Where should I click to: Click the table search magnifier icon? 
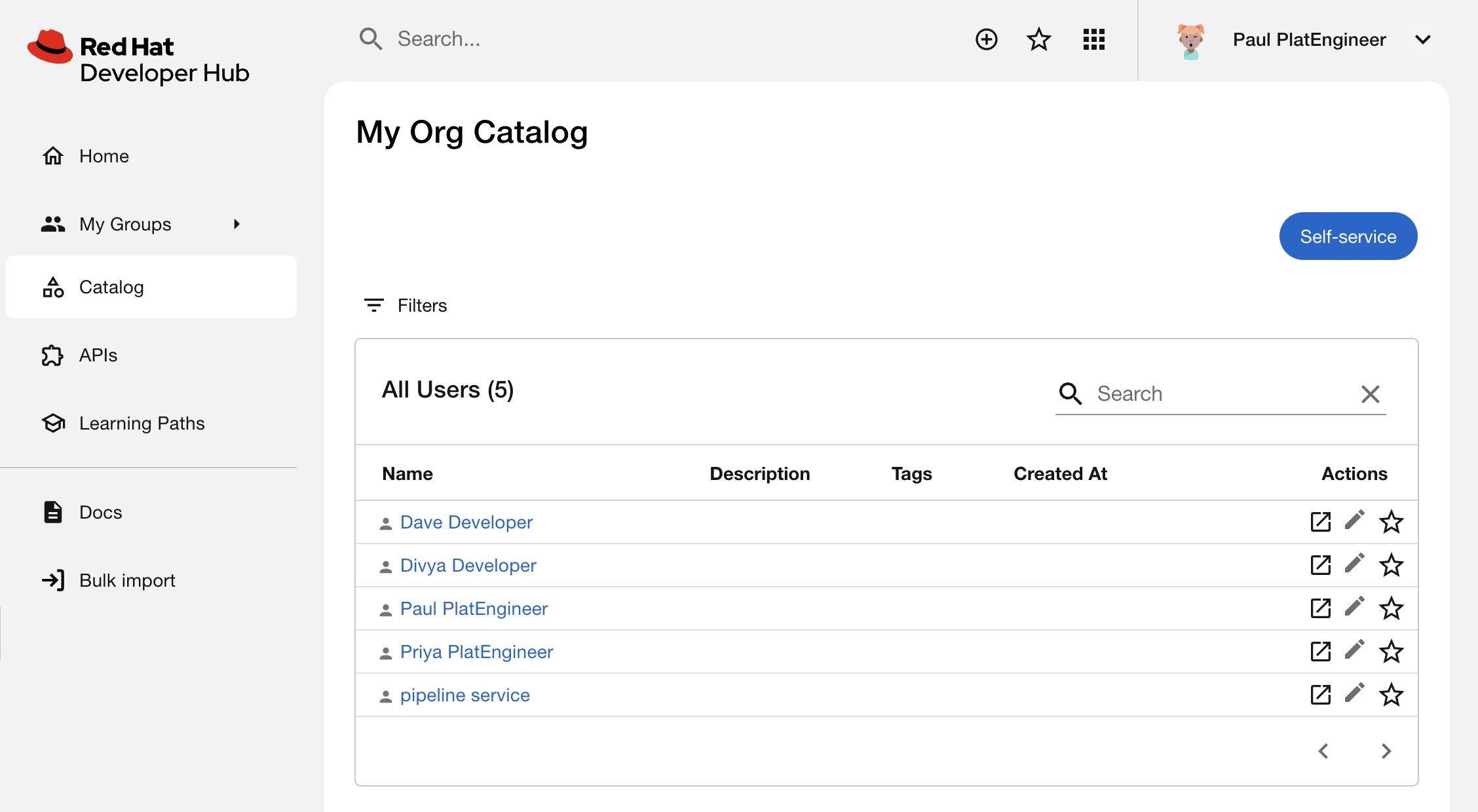point(1071,394)
